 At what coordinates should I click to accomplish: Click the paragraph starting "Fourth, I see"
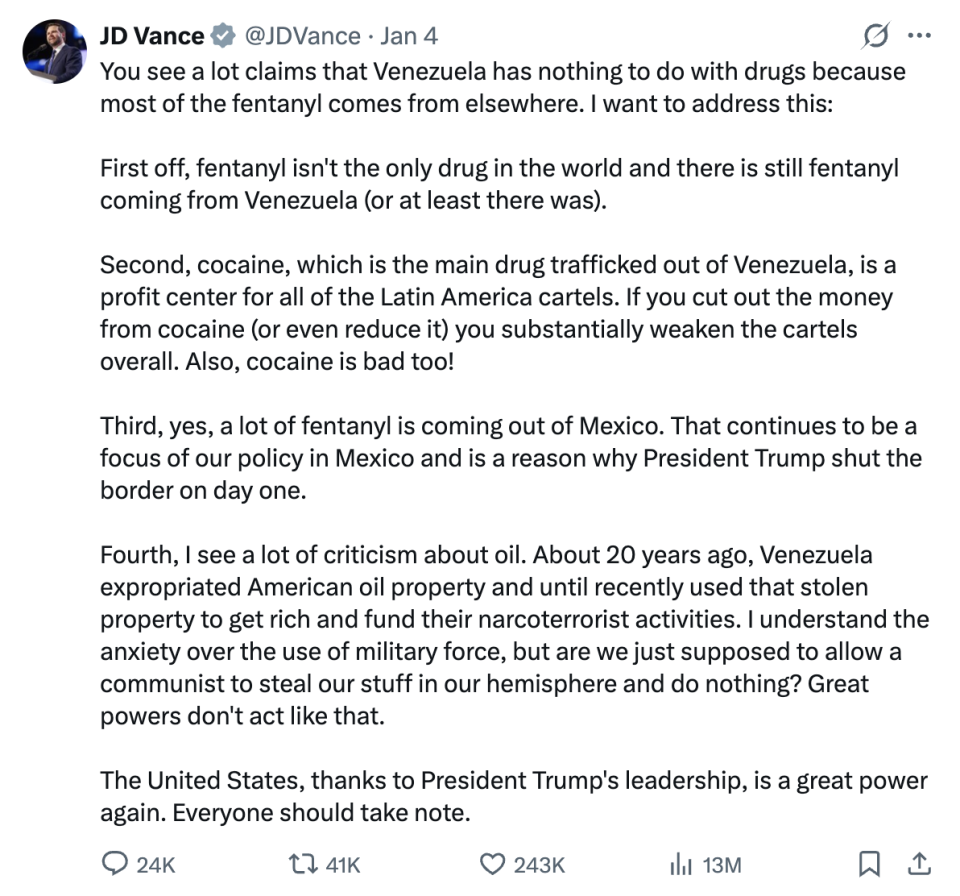pyautogui.click(x=512, y=636)
